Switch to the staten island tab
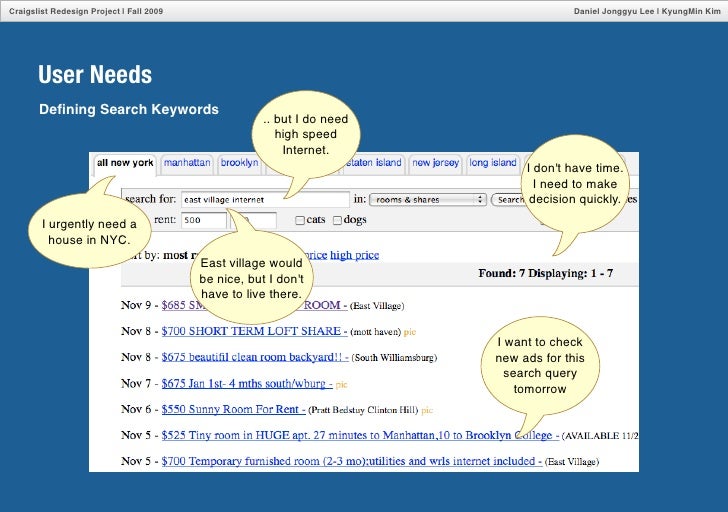The width and height of the screenshot is (728, 512). pyautogui.click(x=373, y=163)
